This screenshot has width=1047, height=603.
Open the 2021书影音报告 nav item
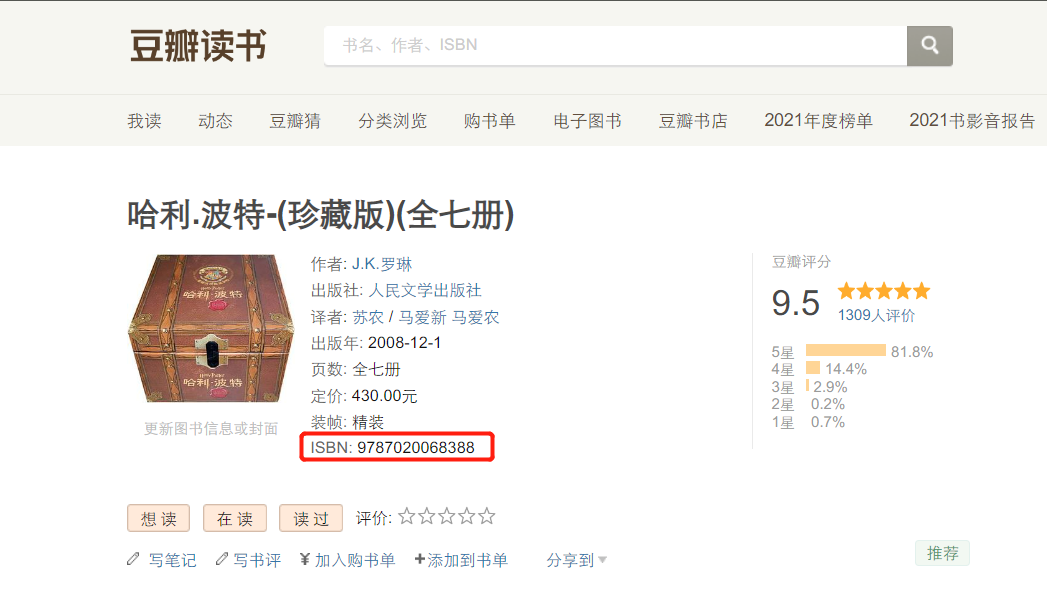972,121
